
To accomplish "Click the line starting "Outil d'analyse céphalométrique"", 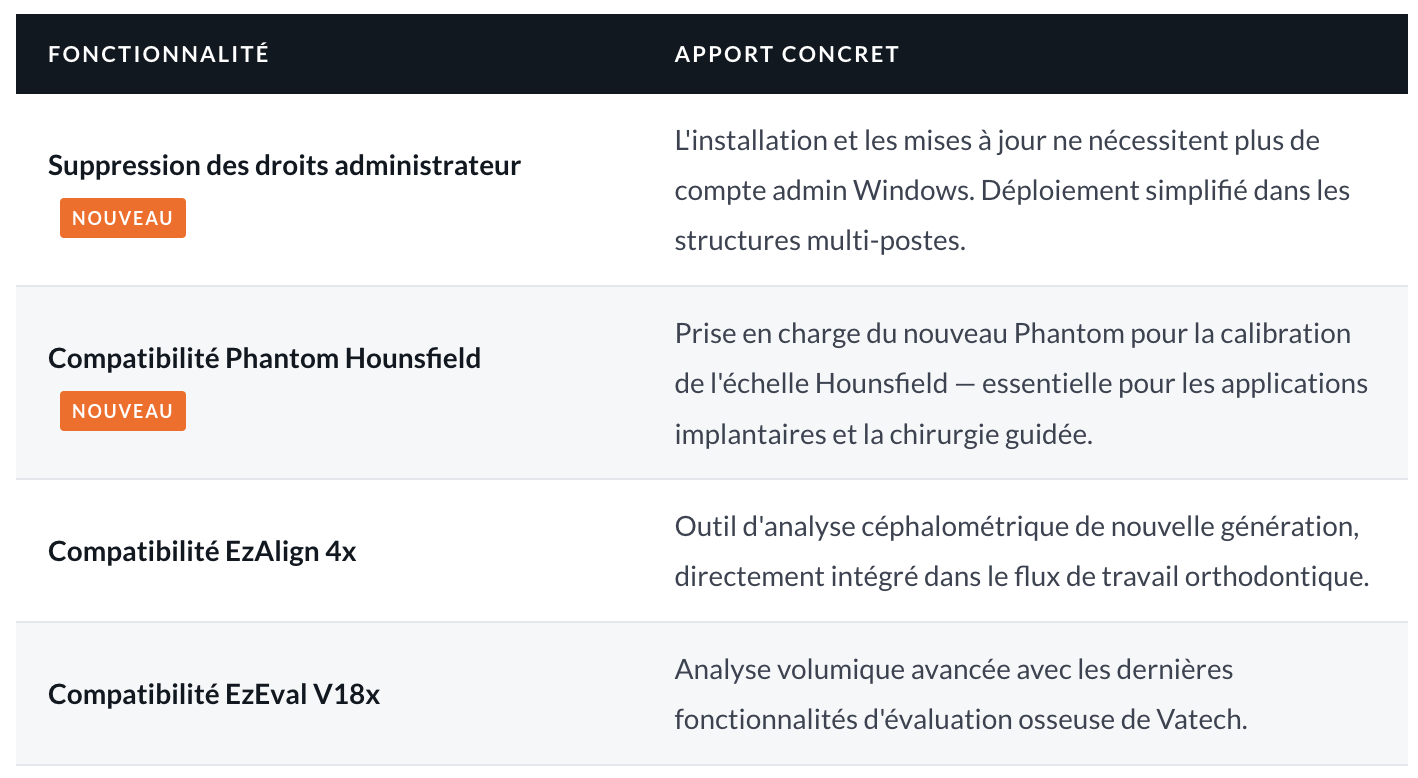I will coord(1016,526).
